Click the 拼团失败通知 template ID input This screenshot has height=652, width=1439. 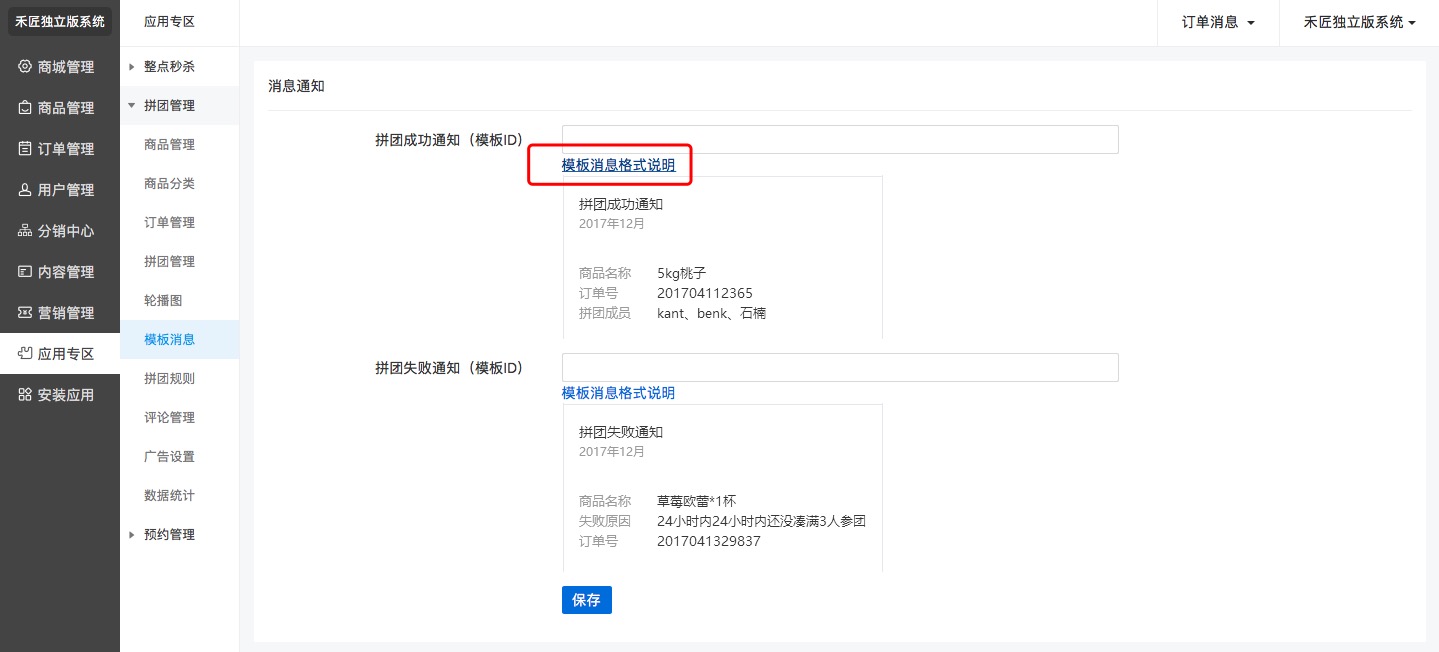tap(840, 368)
